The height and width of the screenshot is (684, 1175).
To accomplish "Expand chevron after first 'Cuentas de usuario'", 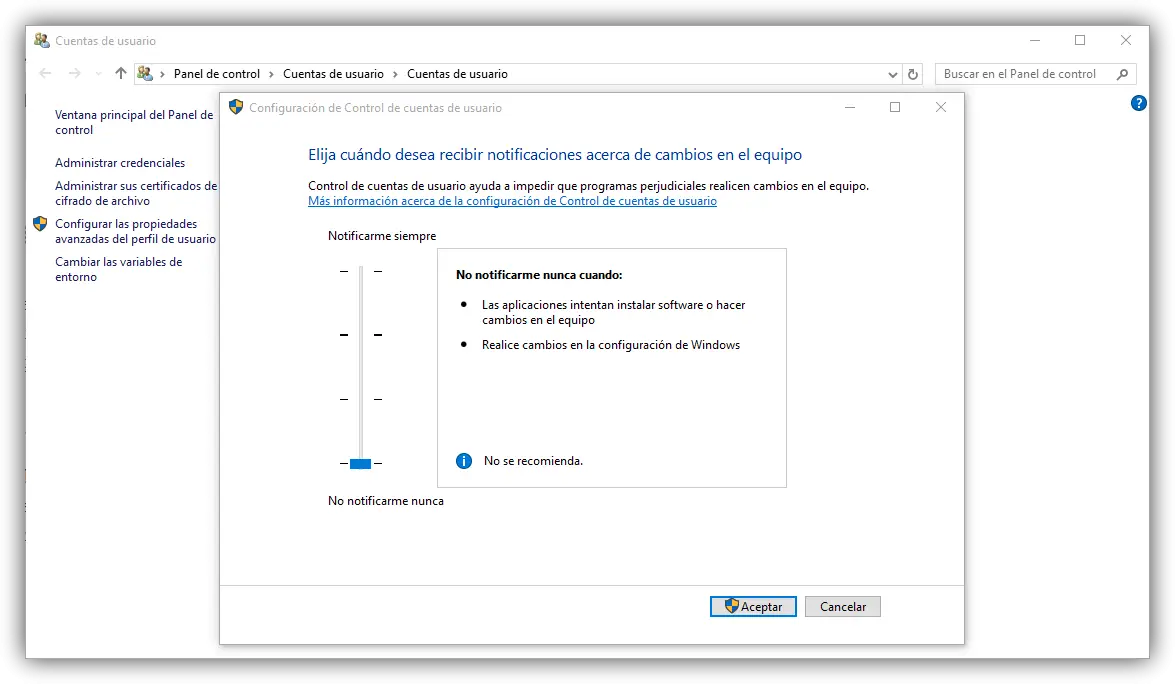I will (396, 74).
